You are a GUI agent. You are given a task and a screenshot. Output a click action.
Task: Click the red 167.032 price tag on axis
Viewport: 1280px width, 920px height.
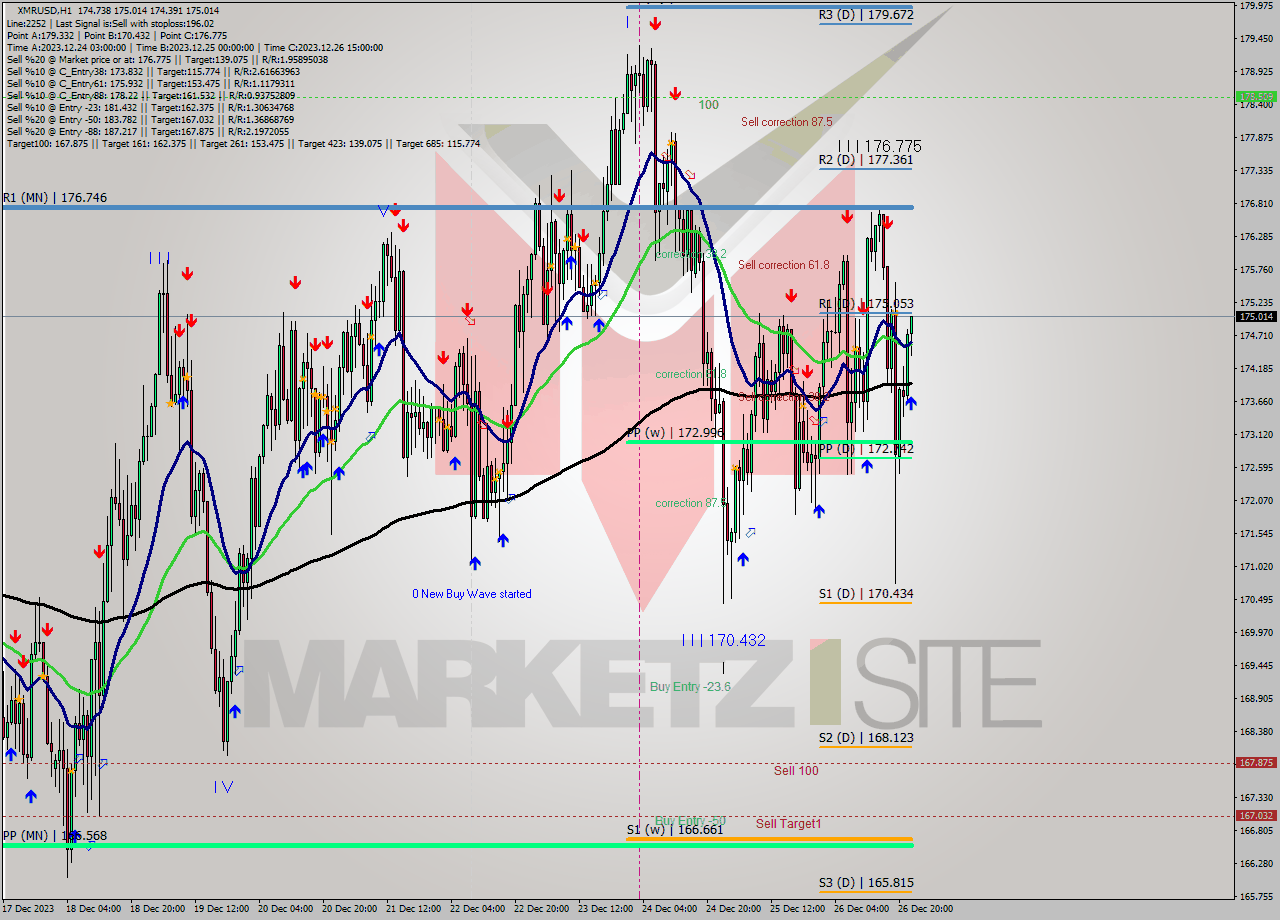(1256, 816)
